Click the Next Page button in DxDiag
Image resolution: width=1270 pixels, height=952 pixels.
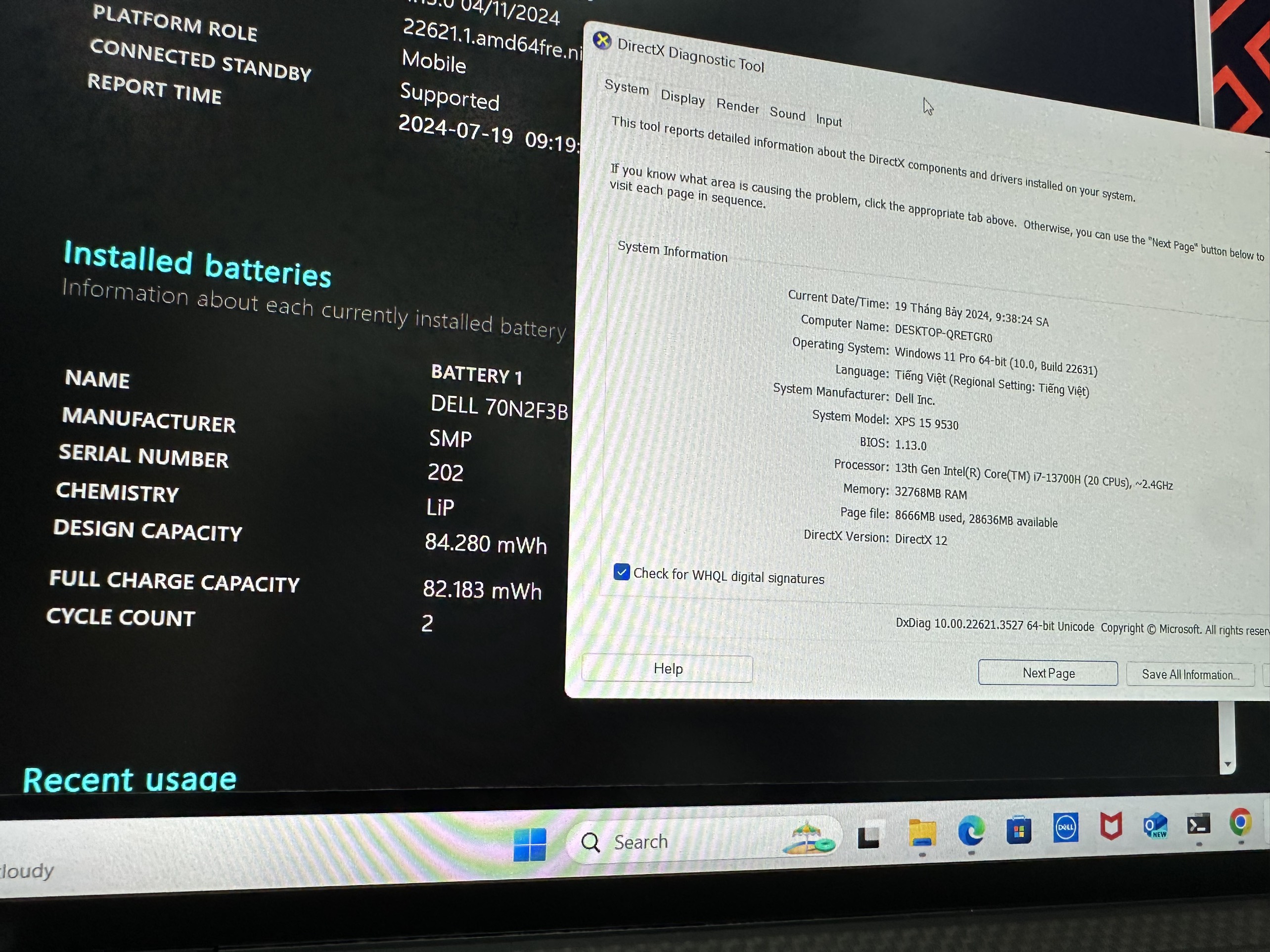(x=1048, y=673)
